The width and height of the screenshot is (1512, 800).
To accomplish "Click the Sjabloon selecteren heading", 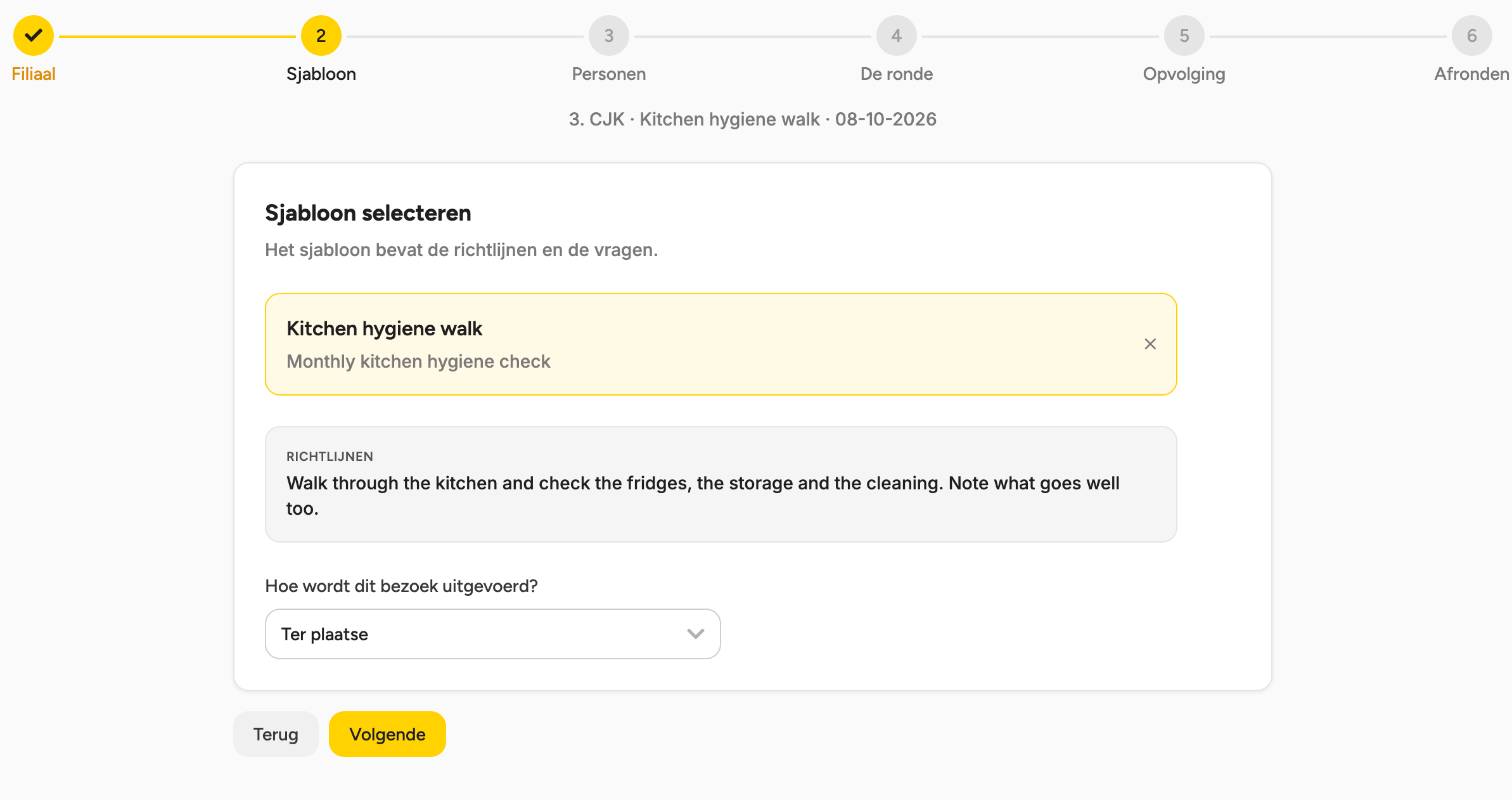I will (368, 213).
